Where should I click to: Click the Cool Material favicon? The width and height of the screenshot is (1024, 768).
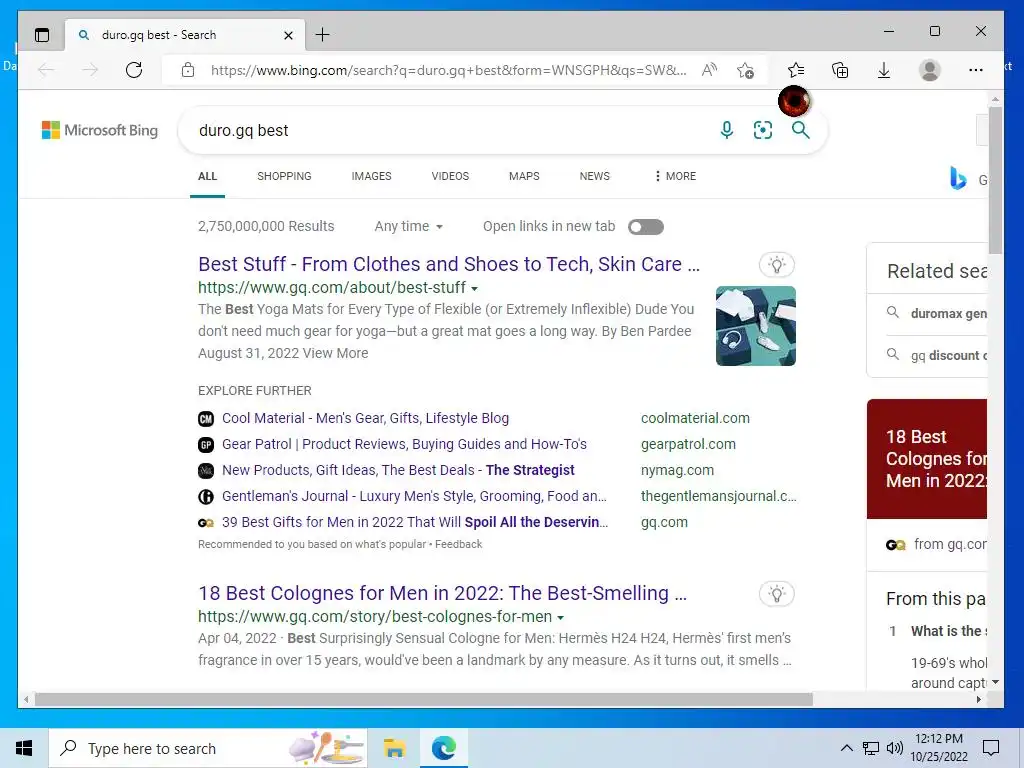tap(206, 419)
